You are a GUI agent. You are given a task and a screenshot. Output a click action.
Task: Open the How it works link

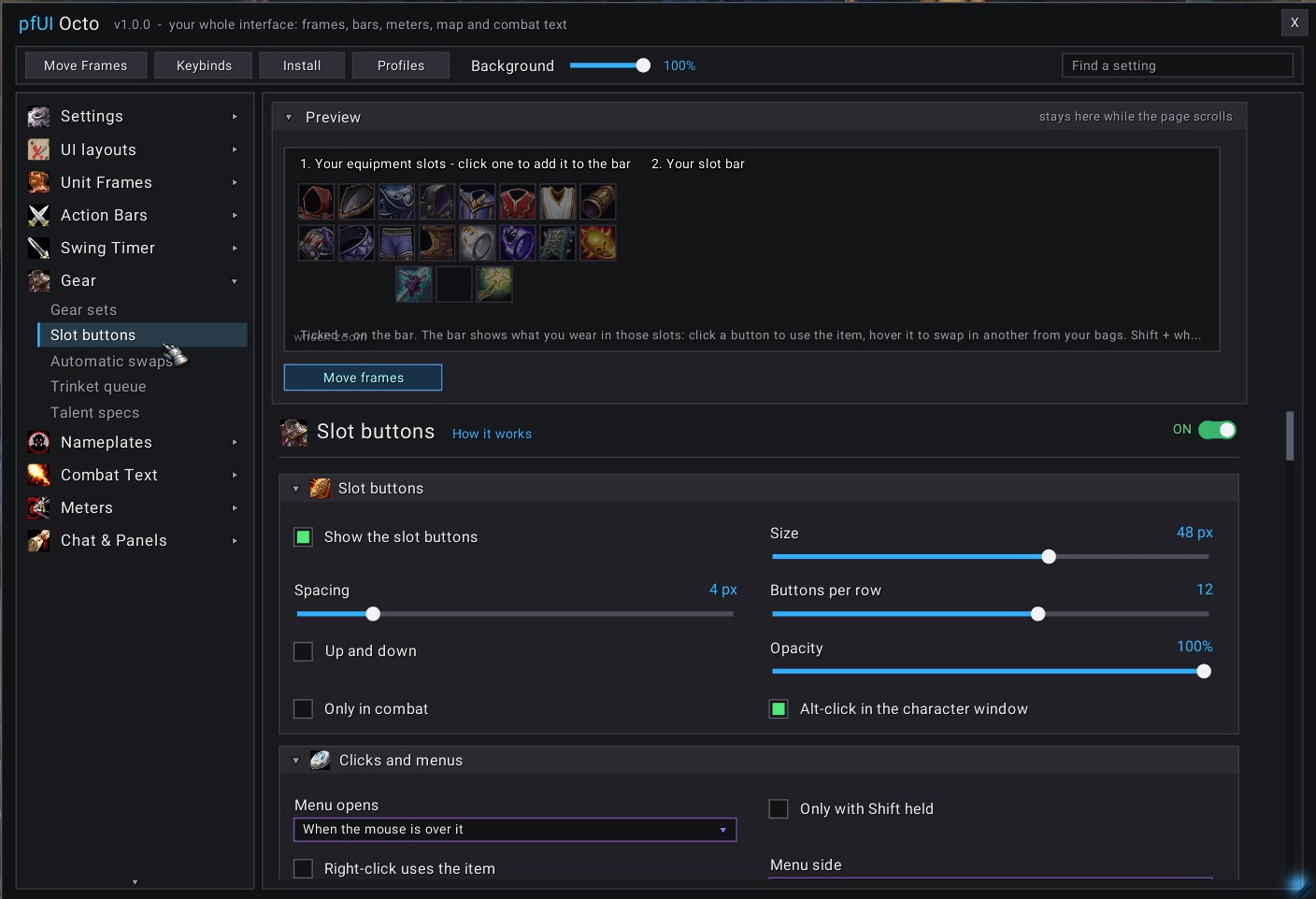[x=492, y=435]
